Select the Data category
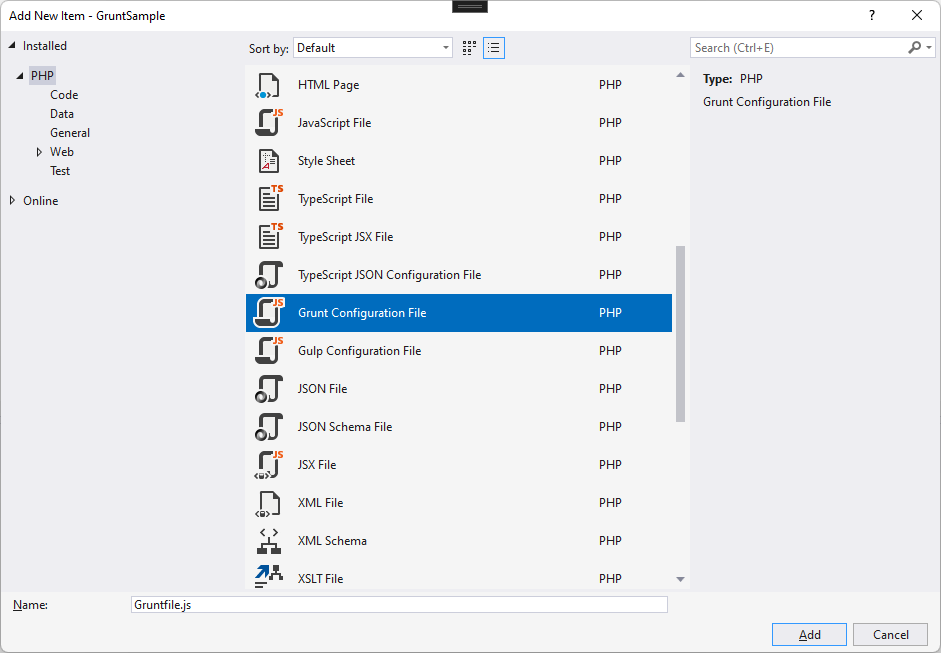 [x=62, y=114]
